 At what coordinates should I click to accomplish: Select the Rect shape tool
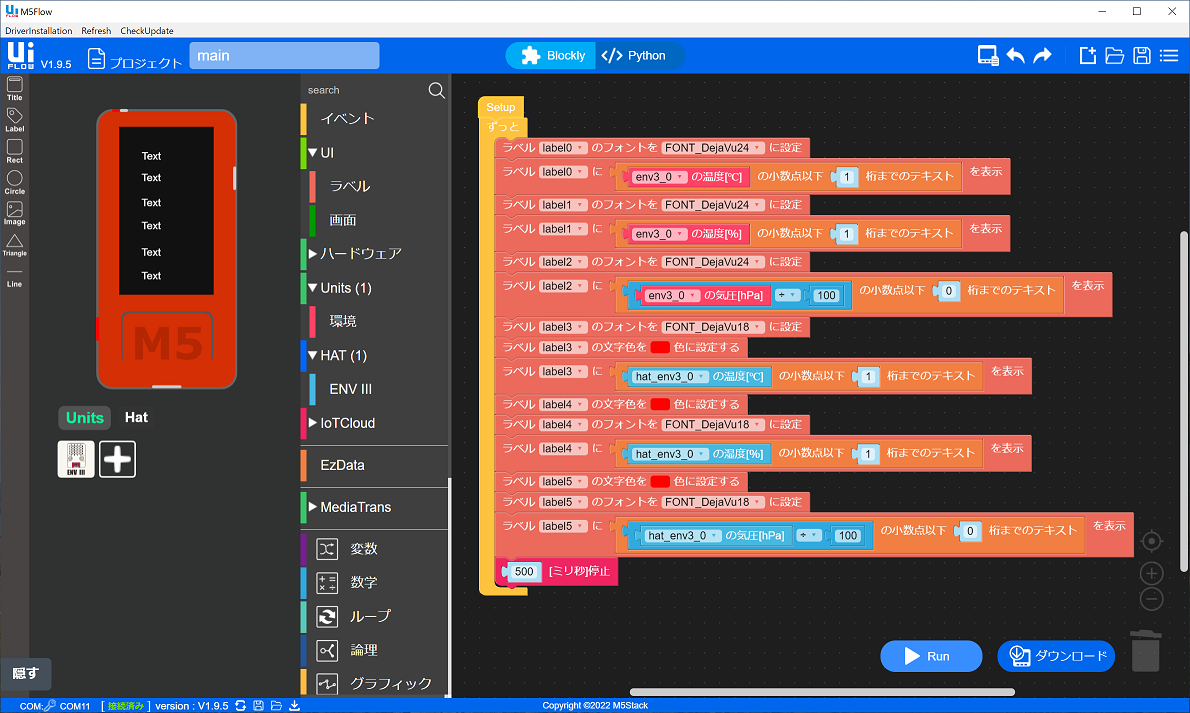click(x=14, y=151)
